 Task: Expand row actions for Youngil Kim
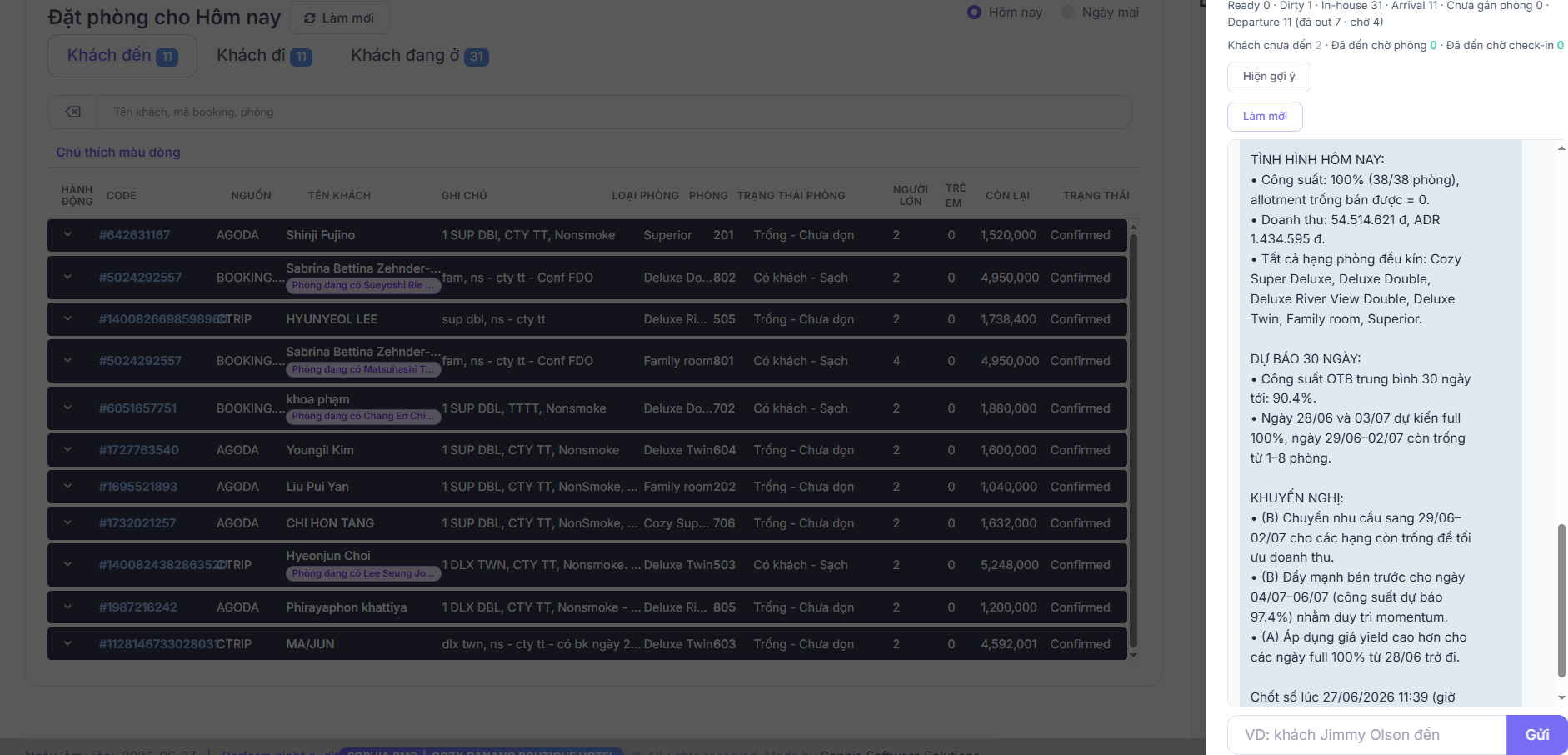pos(67,450)
